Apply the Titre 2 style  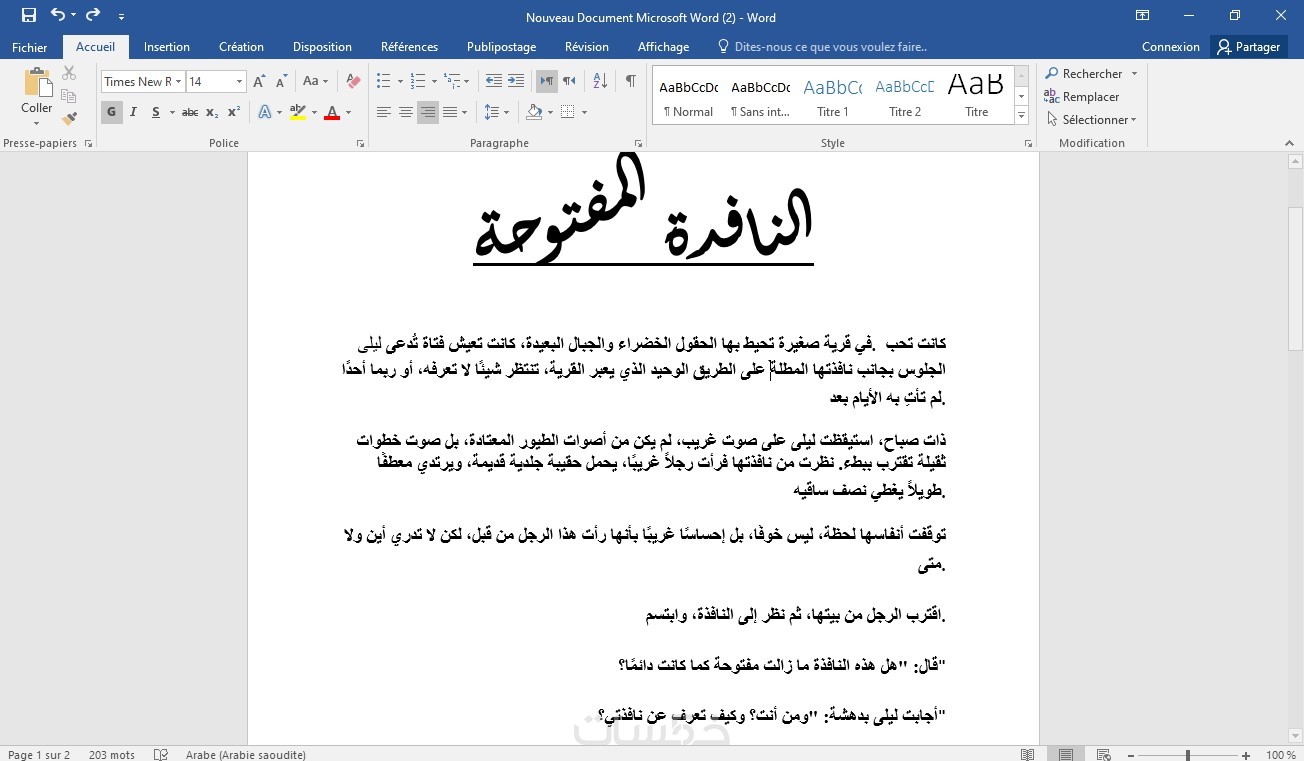tap(904, 96)
